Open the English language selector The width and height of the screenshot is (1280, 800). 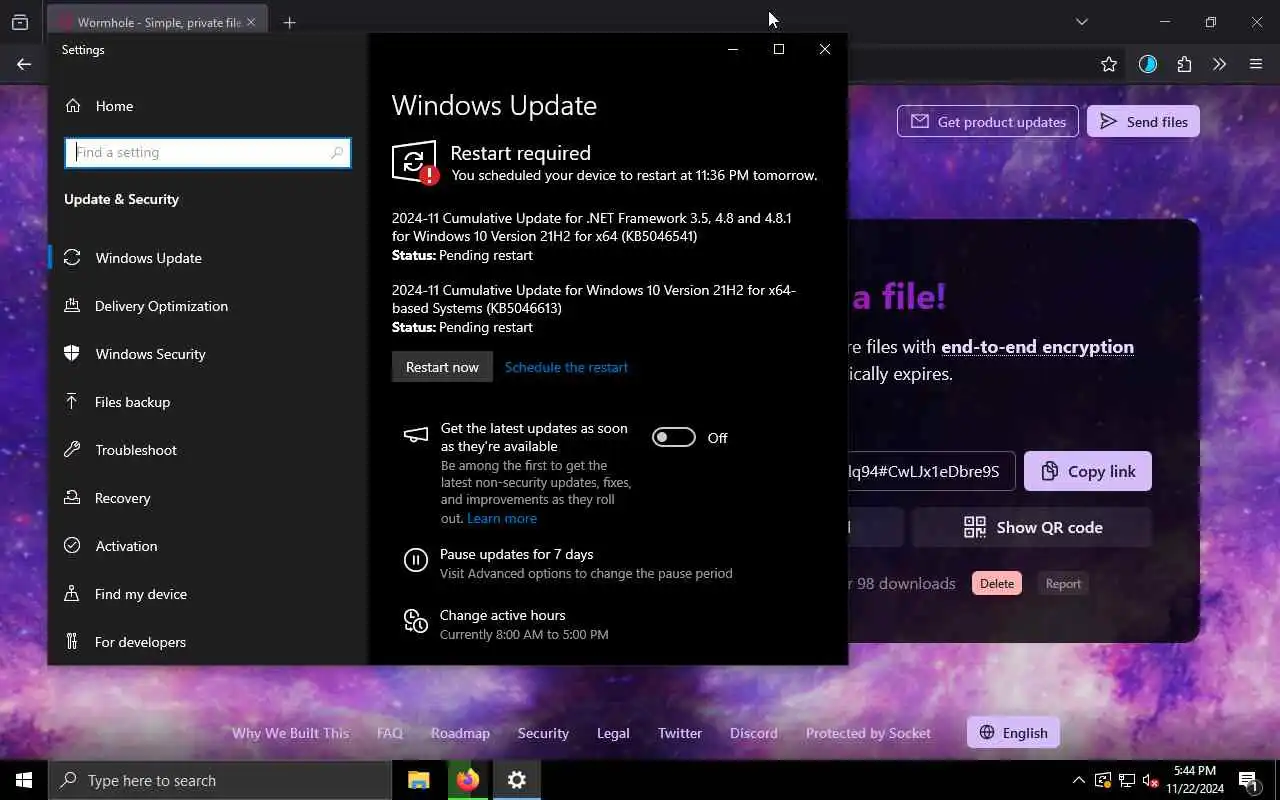click(x=1013, y=733)
